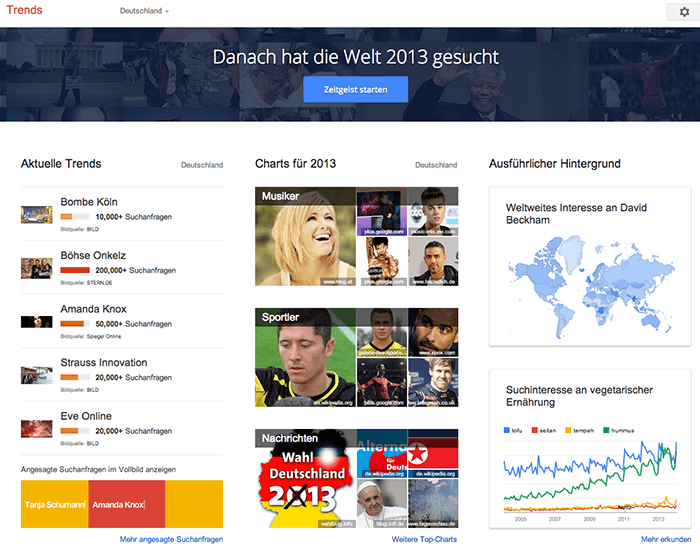Click the Böhse Onkelz thumbnail image
The width and height of the screenshot is (700, 546).
37,268
